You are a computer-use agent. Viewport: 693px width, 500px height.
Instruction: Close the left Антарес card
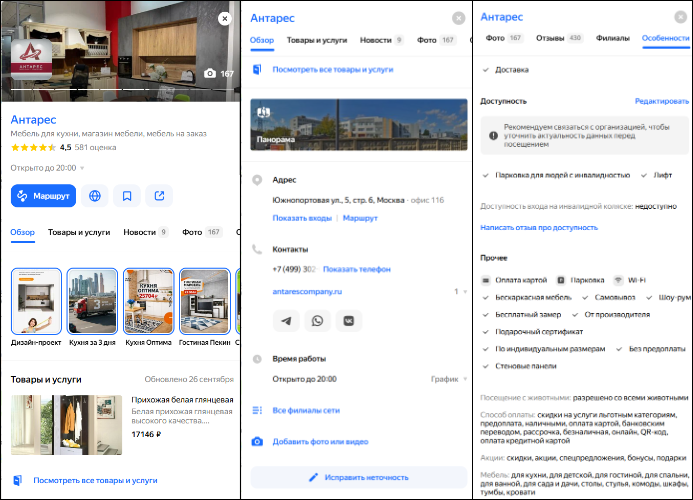[x=225, y=19]
